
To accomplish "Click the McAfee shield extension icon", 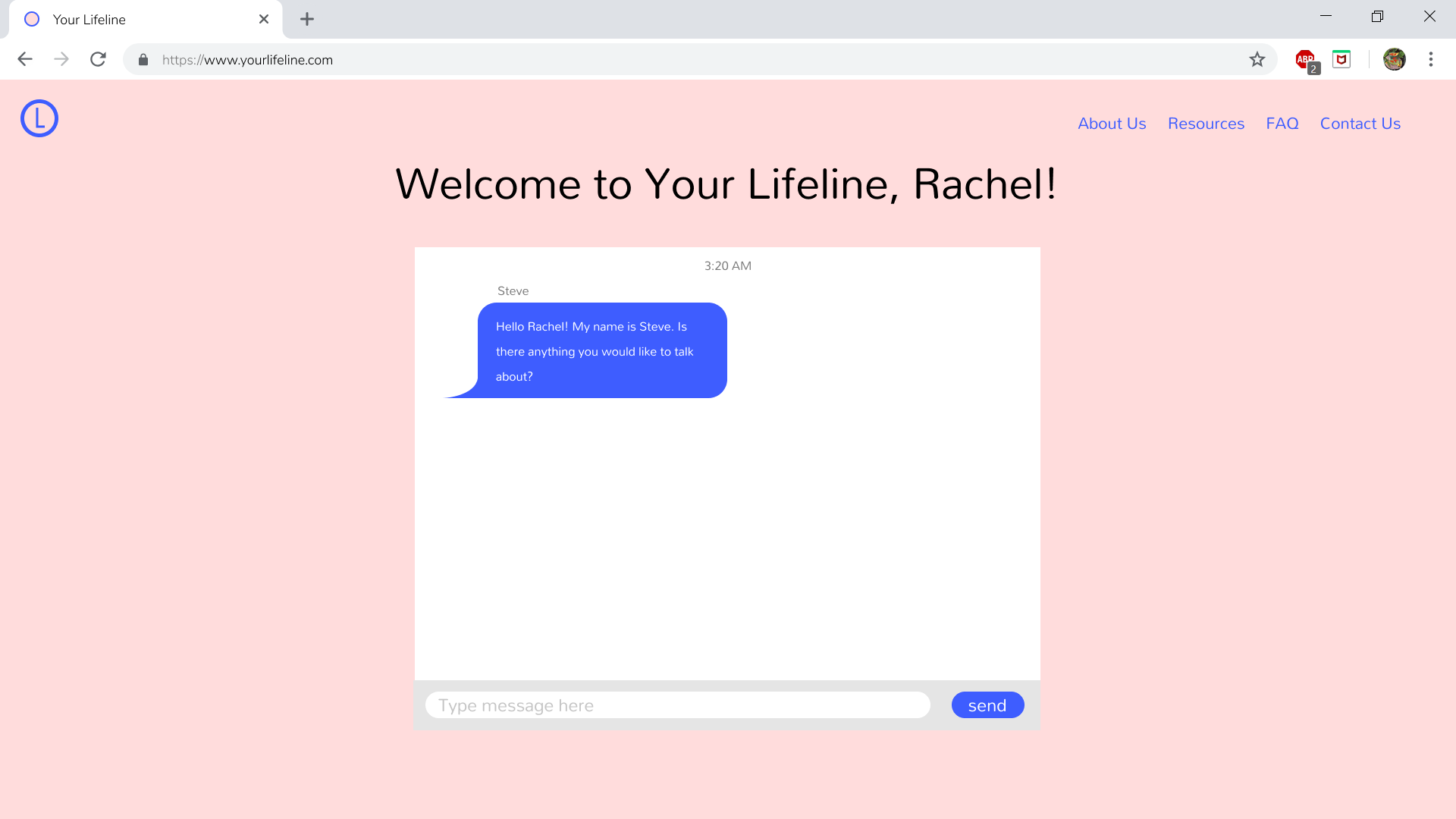I will tap(1341, 59).
